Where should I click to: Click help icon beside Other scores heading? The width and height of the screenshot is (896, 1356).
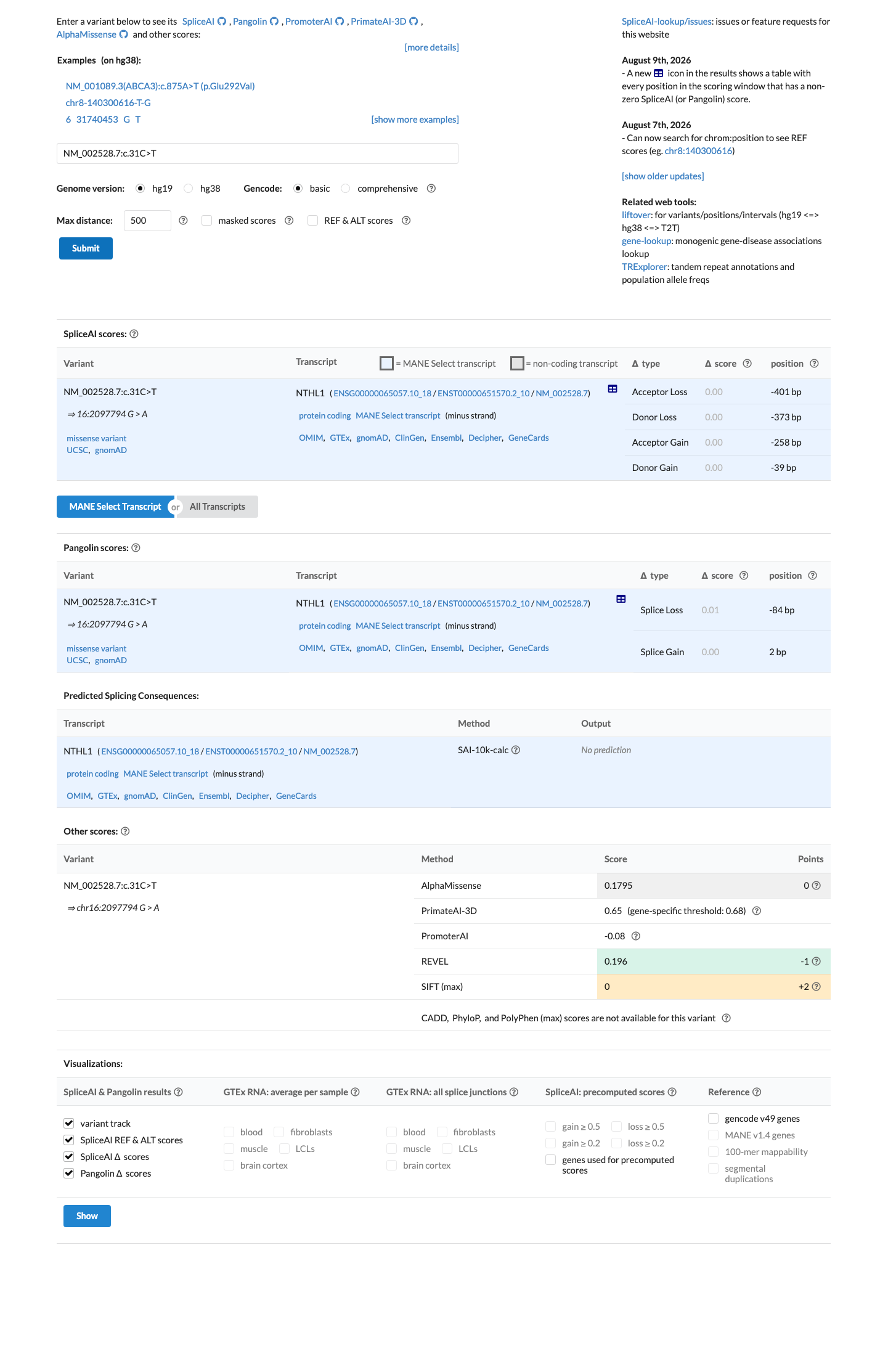tap(125, 831)
